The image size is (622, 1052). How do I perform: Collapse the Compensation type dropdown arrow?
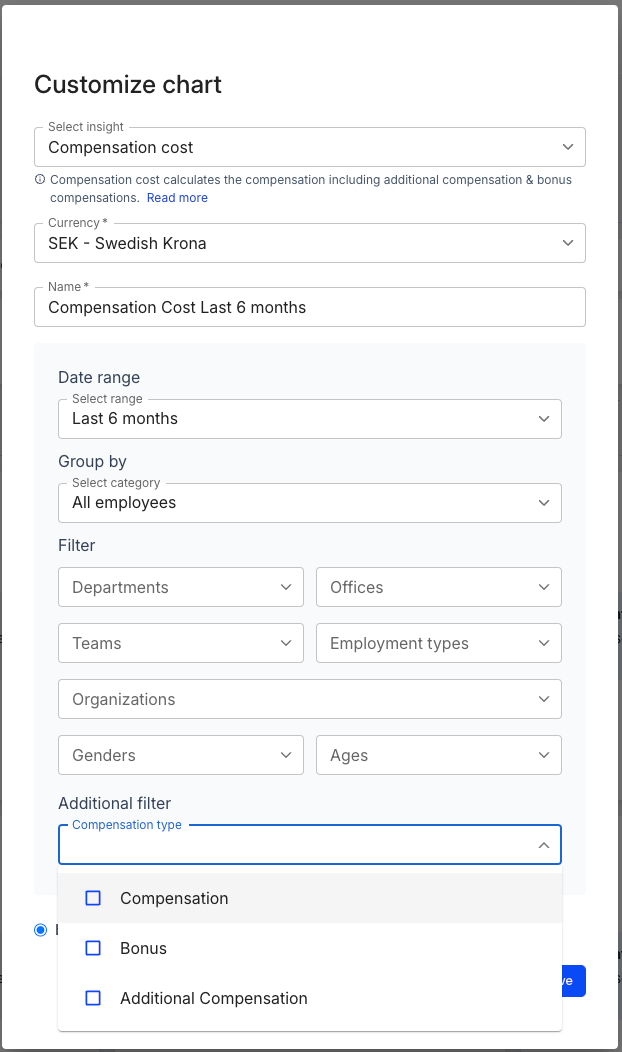point(544,845)
